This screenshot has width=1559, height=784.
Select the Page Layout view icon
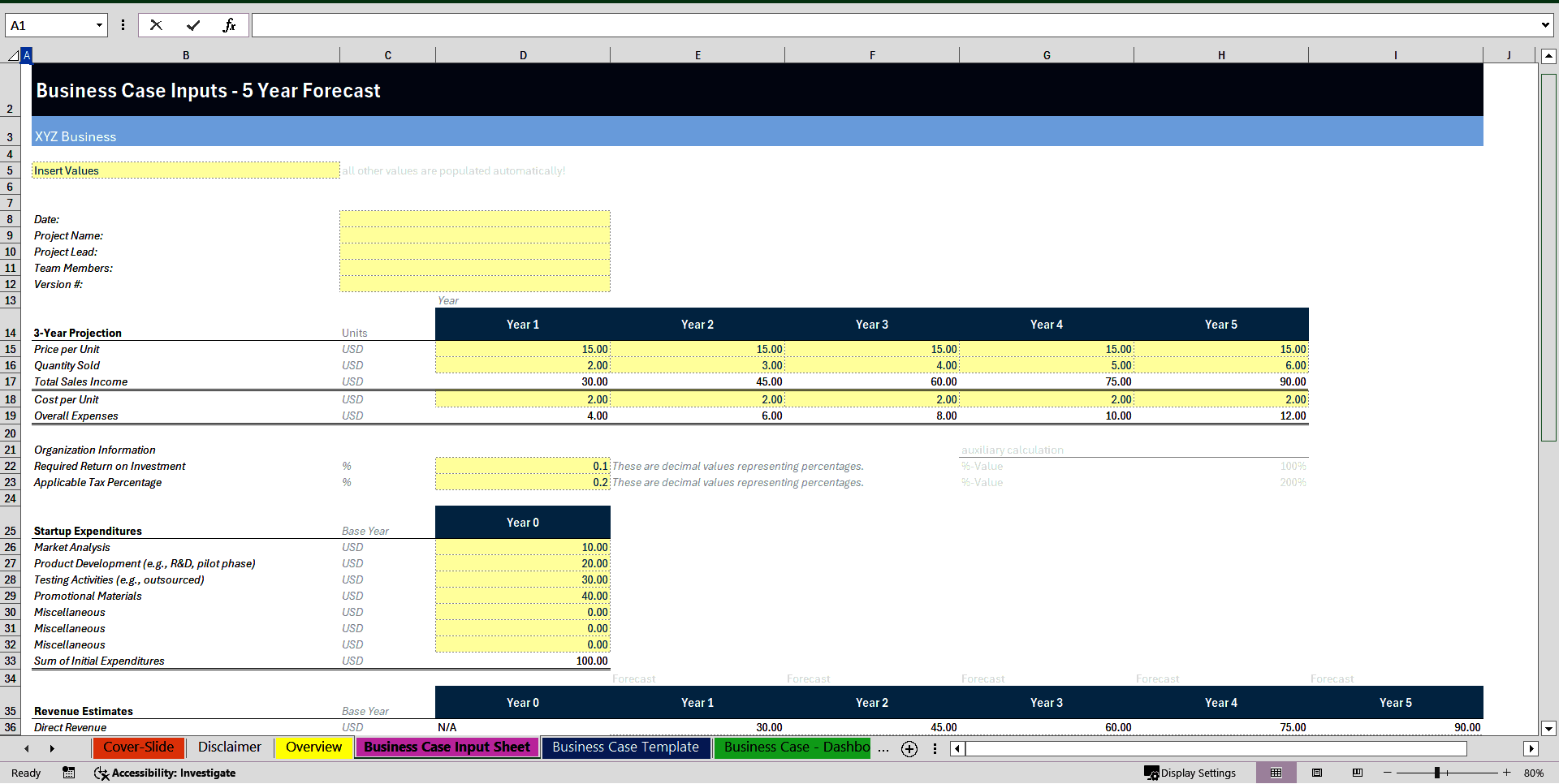[x=1317, y=773]
